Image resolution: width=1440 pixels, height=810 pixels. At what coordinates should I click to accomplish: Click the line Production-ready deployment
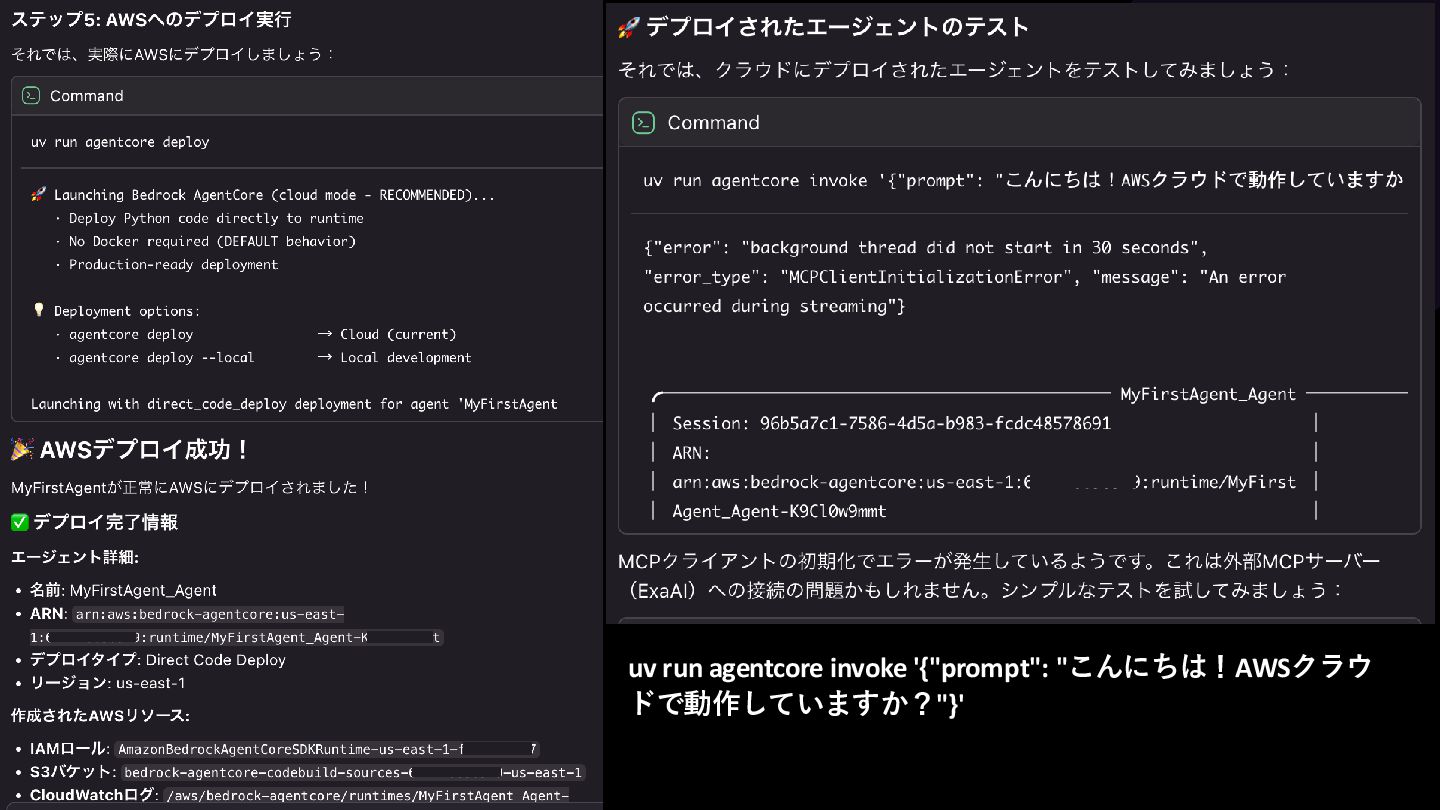173,265
